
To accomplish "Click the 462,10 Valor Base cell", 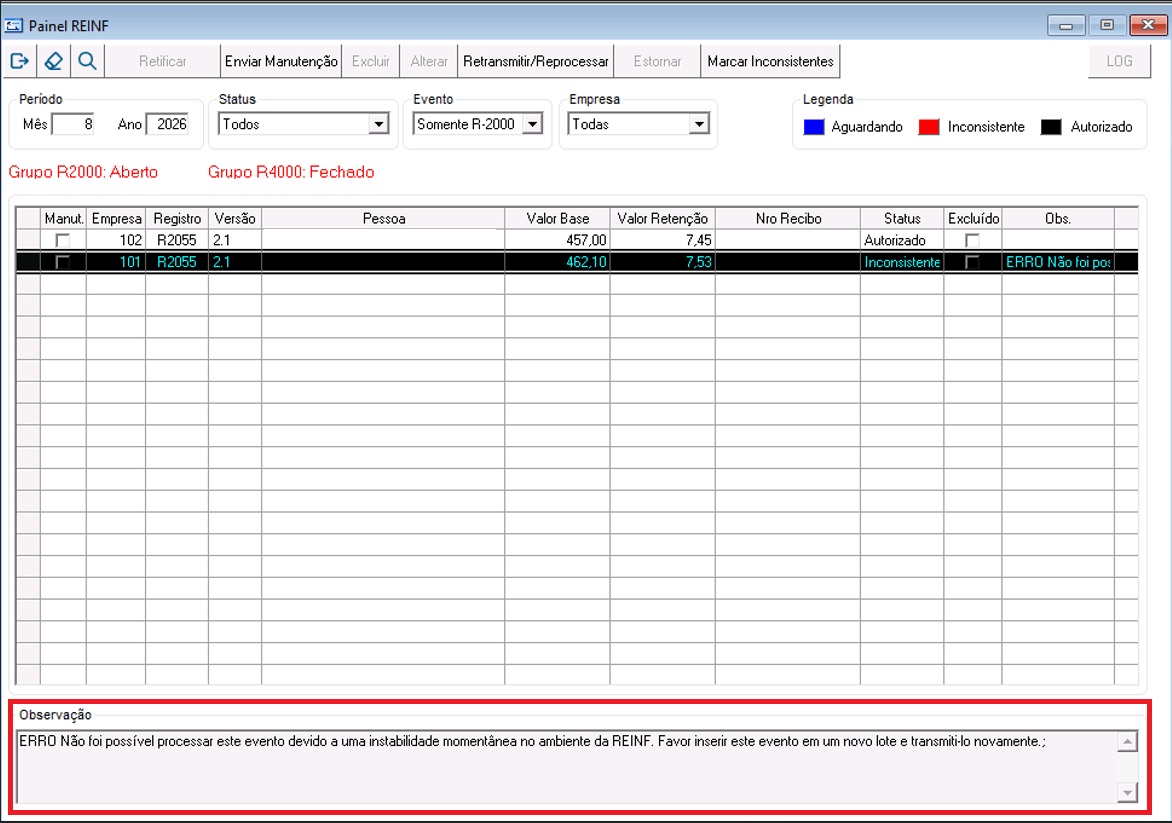I will 558,262.
